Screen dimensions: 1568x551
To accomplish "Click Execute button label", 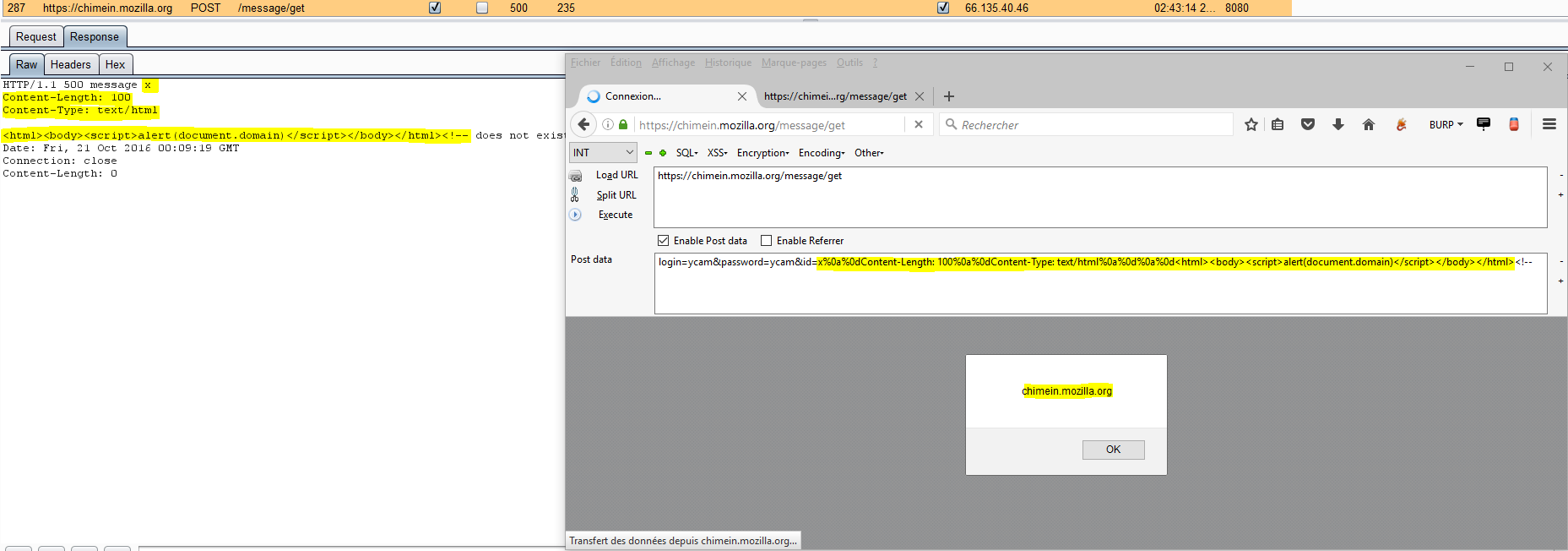I will tap(616, 215).
